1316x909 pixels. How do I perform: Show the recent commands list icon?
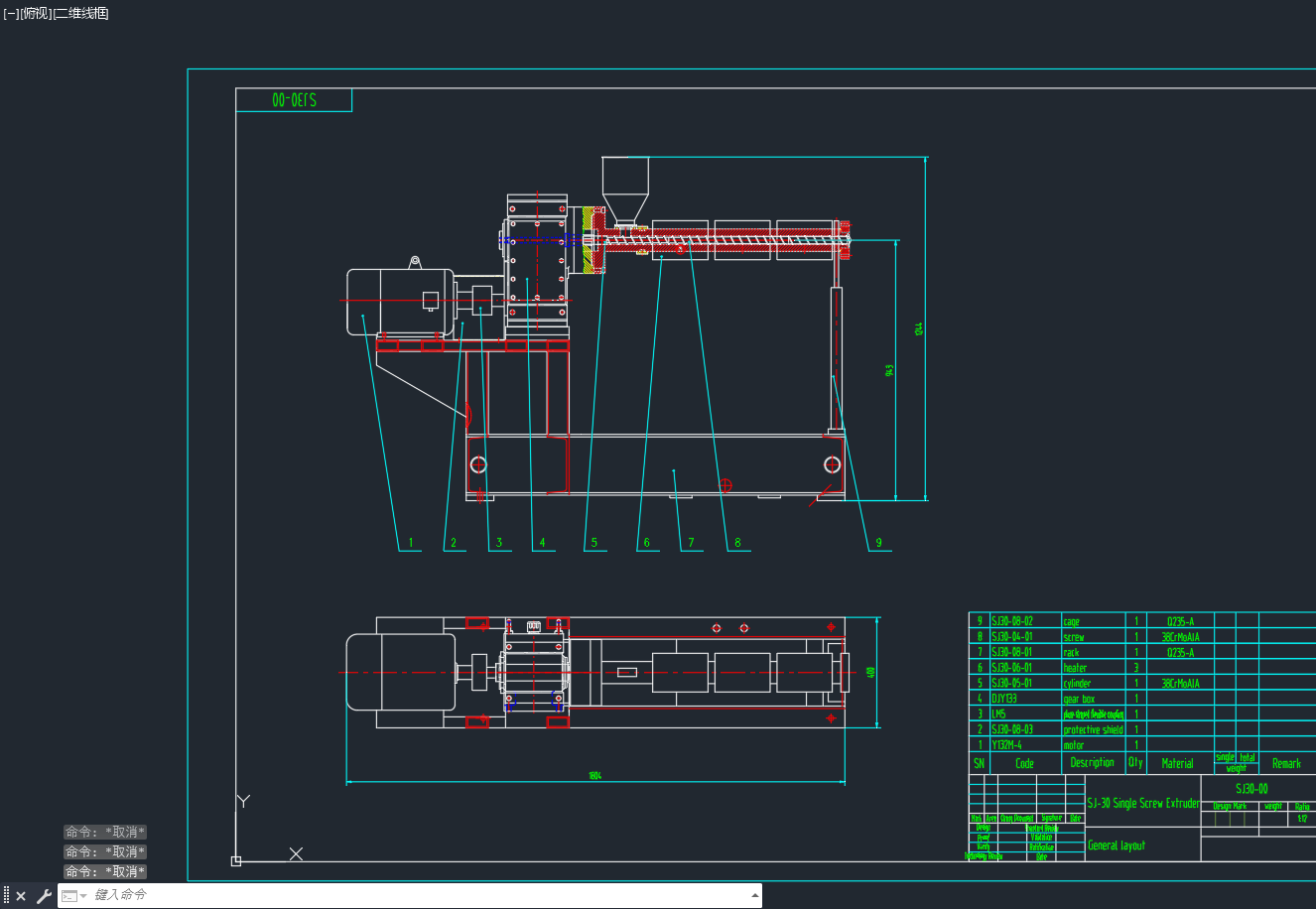coord(69,896)
